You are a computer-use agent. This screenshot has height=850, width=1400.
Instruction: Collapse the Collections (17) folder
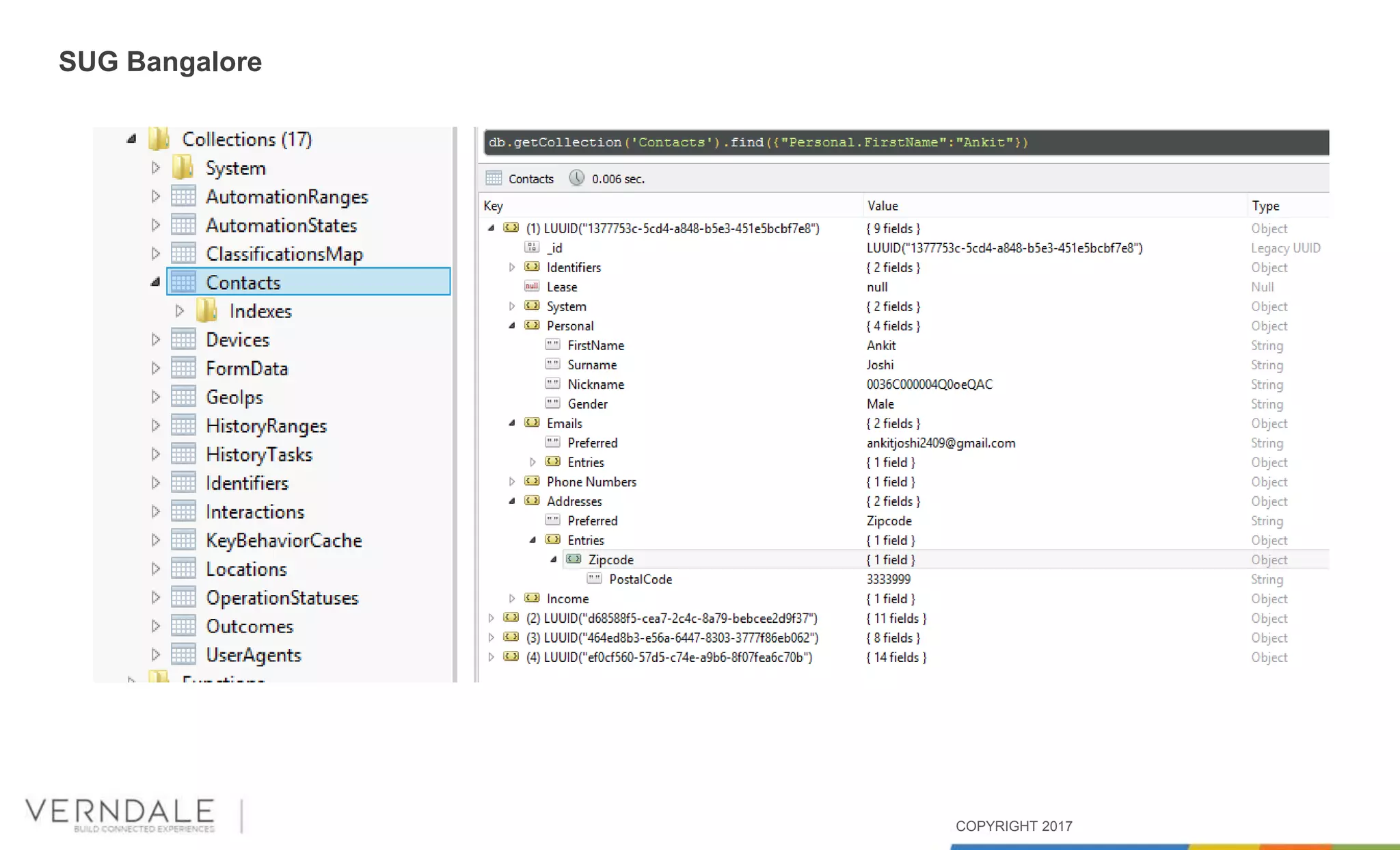[131, 140]
